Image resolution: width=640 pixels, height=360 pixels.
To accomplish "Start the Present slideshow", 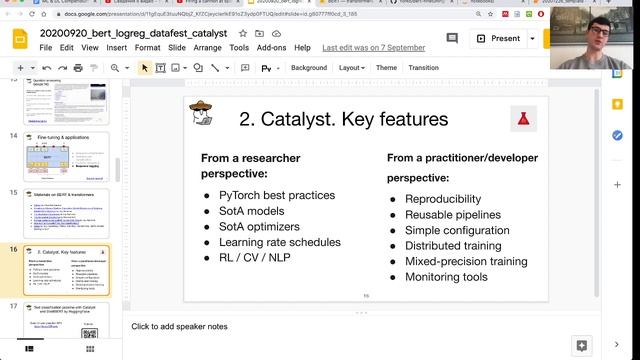I will click(x=499, y=38).
